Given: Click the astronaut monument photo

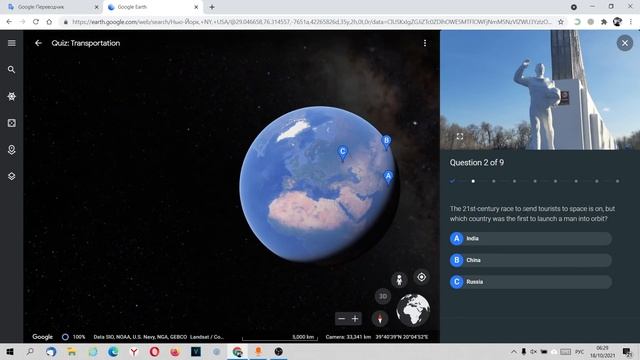Looking at the screenshot, I should coord(540,90).
